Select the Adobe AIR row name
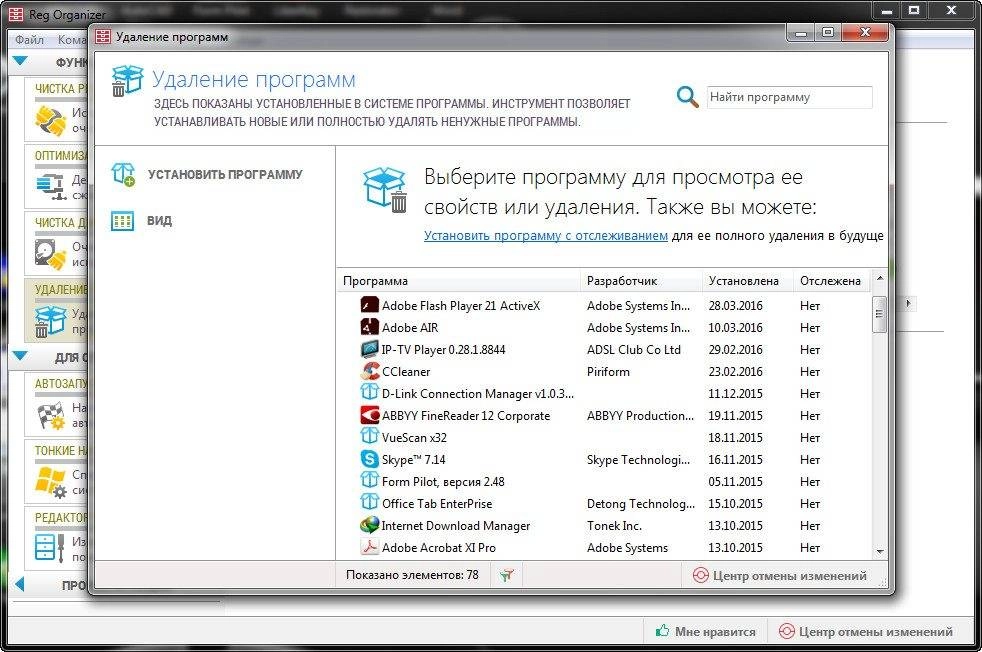Viewport: 982px width, 652px height. [x=410, y=328]
